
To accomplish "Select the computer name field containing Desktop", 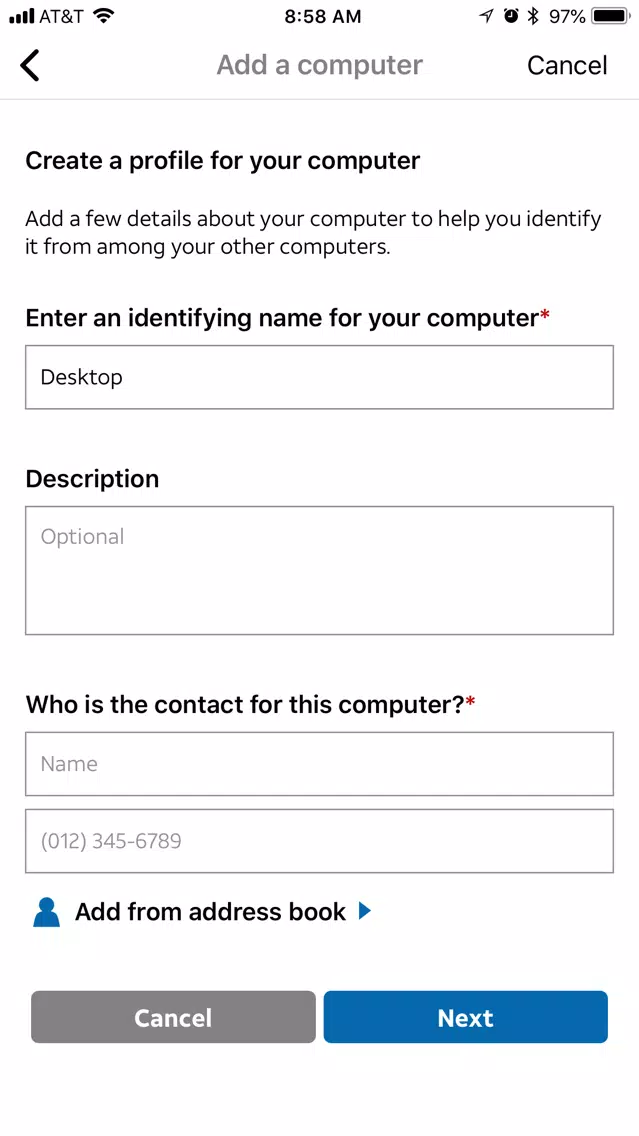I will (x=320, y=377).
